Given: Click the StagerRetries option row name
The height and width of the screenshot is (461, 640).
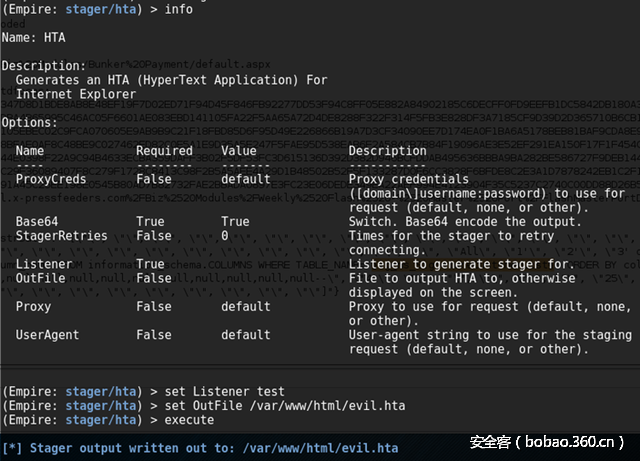Looking at the screenshot, I should 61,235.
